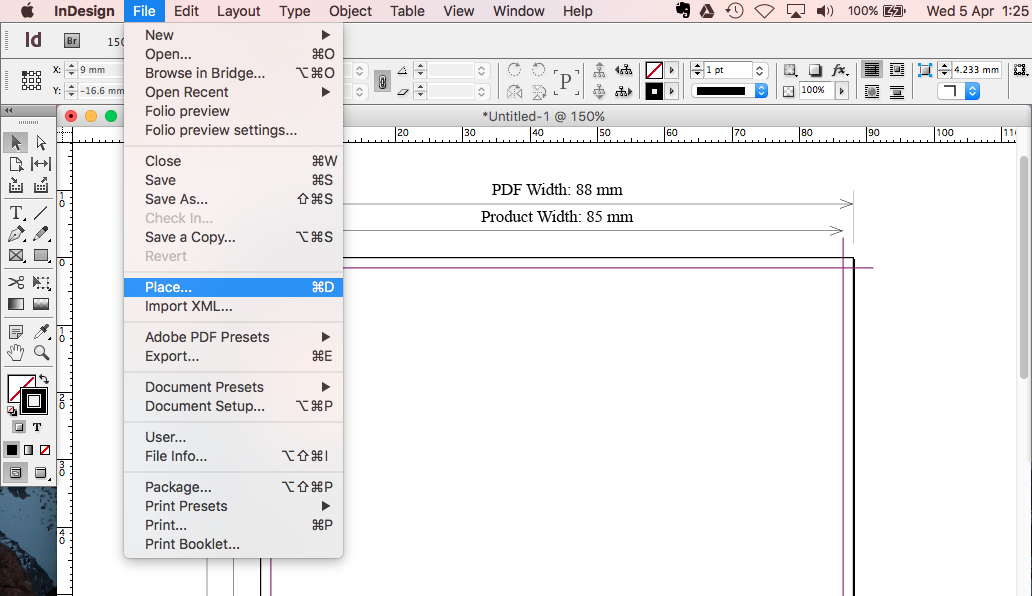
Task: Select the Gradient Swatch tool
Action: click(x=16, y=304)
